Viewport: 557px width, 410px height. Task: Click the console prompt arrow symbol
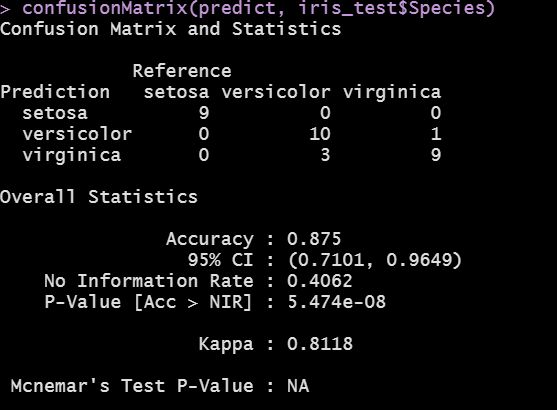coord(5,9)
